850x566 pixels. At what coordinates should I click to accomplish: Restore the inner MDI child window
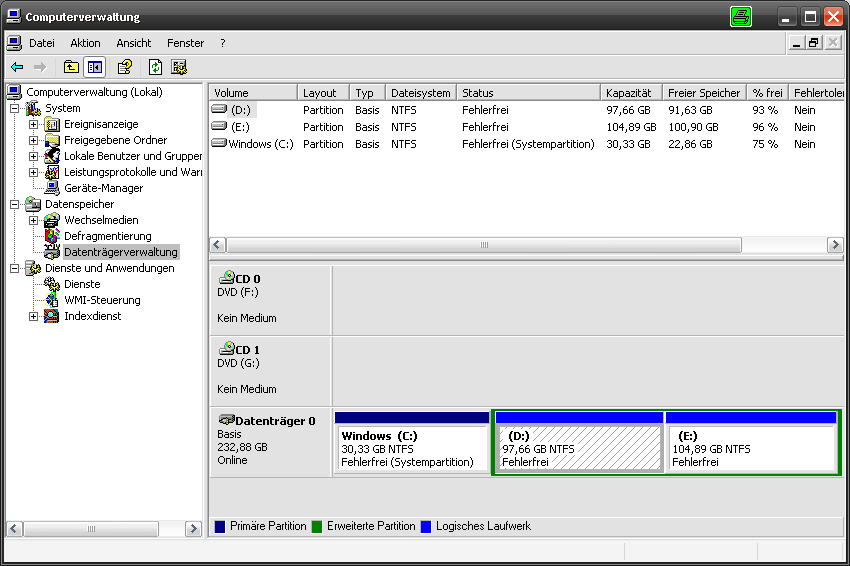click(x=814, y=43)
